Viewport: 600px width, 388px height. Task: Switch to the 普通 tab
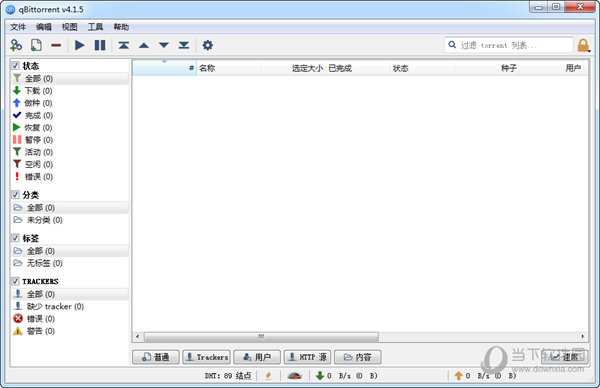pyautogui.click(x=156, y=357)
